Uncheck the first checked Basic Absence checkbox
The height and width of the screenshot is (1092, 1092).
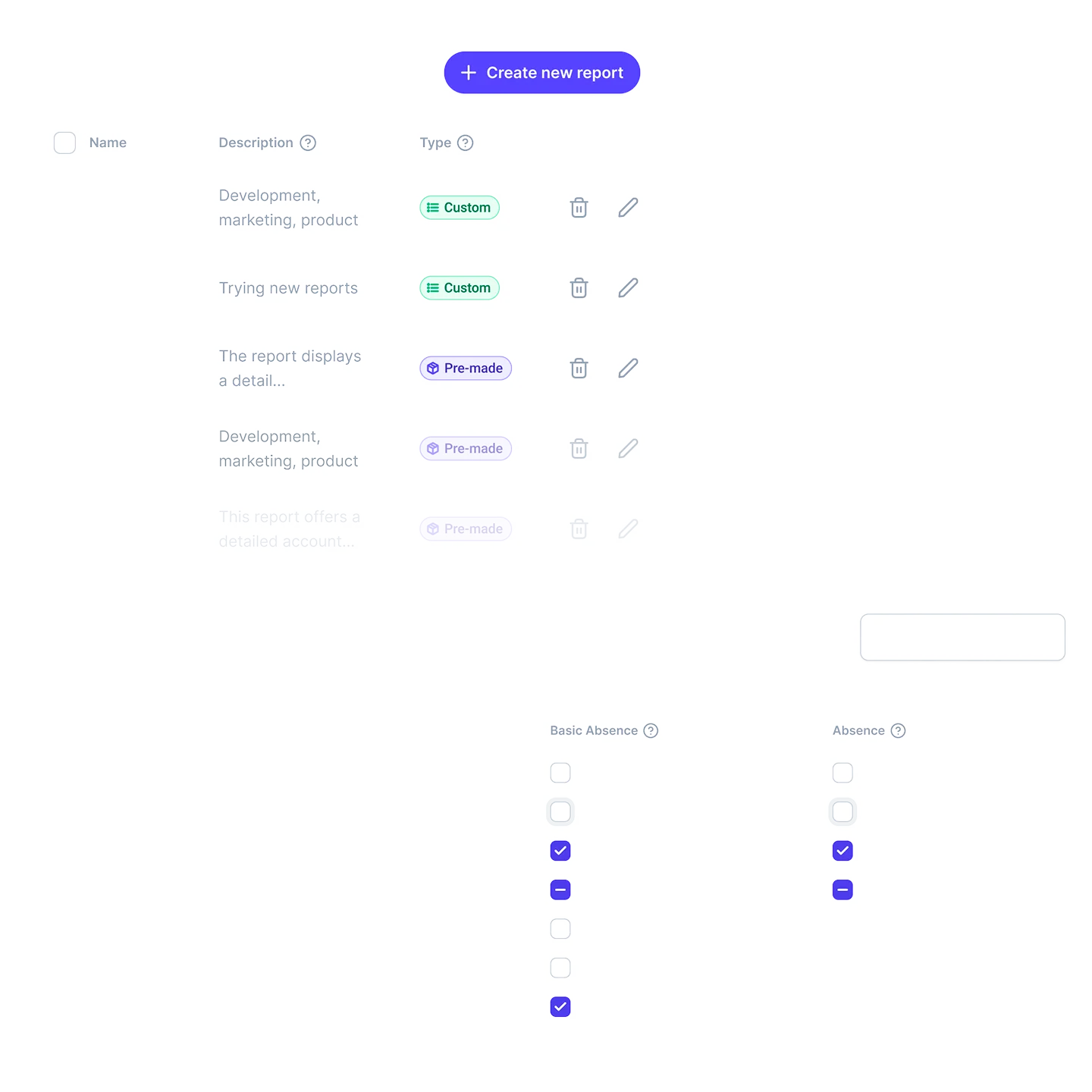tap(560, 850)
